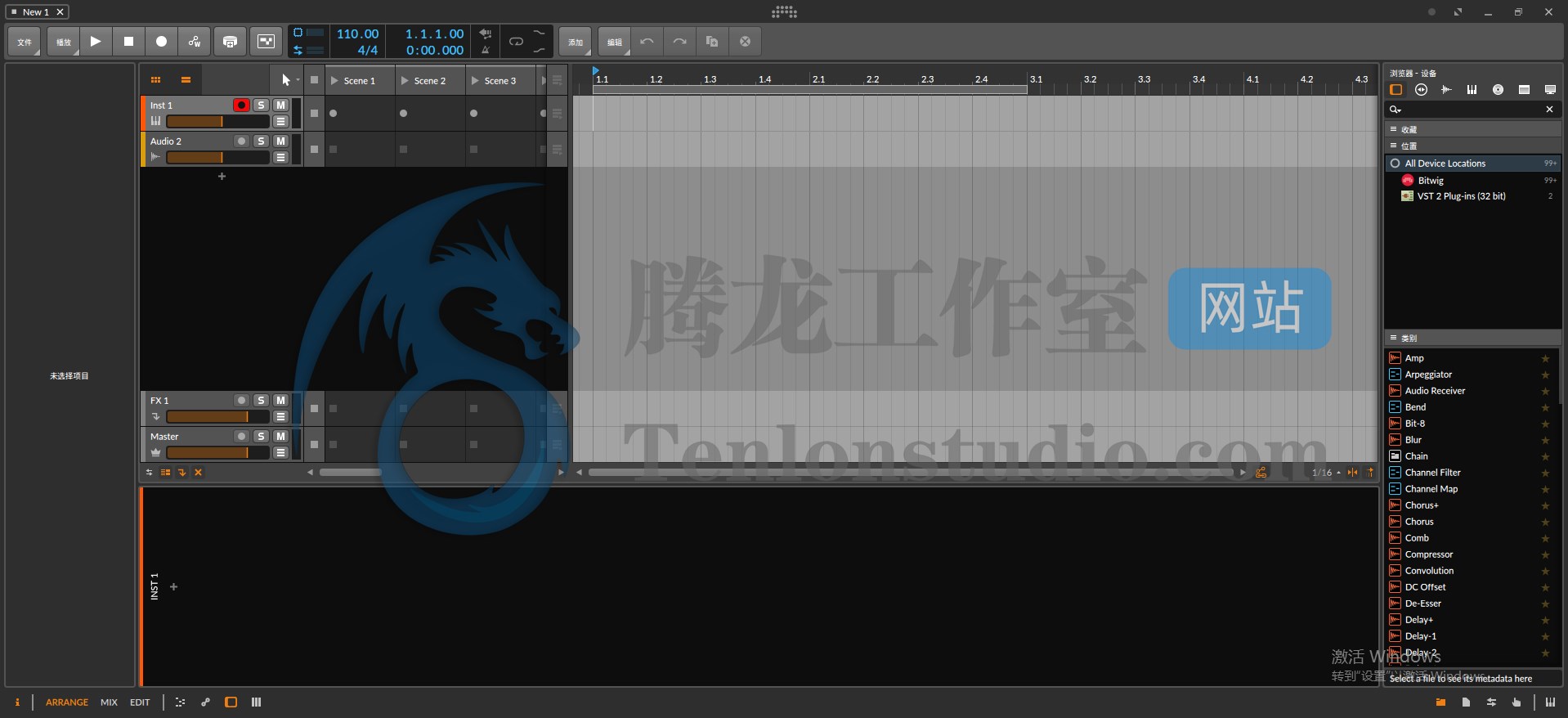Viewport: 1568px width, 718px height.
Task: Stop all clips on Inst 1 track
Action: click(x=314, y=114)
